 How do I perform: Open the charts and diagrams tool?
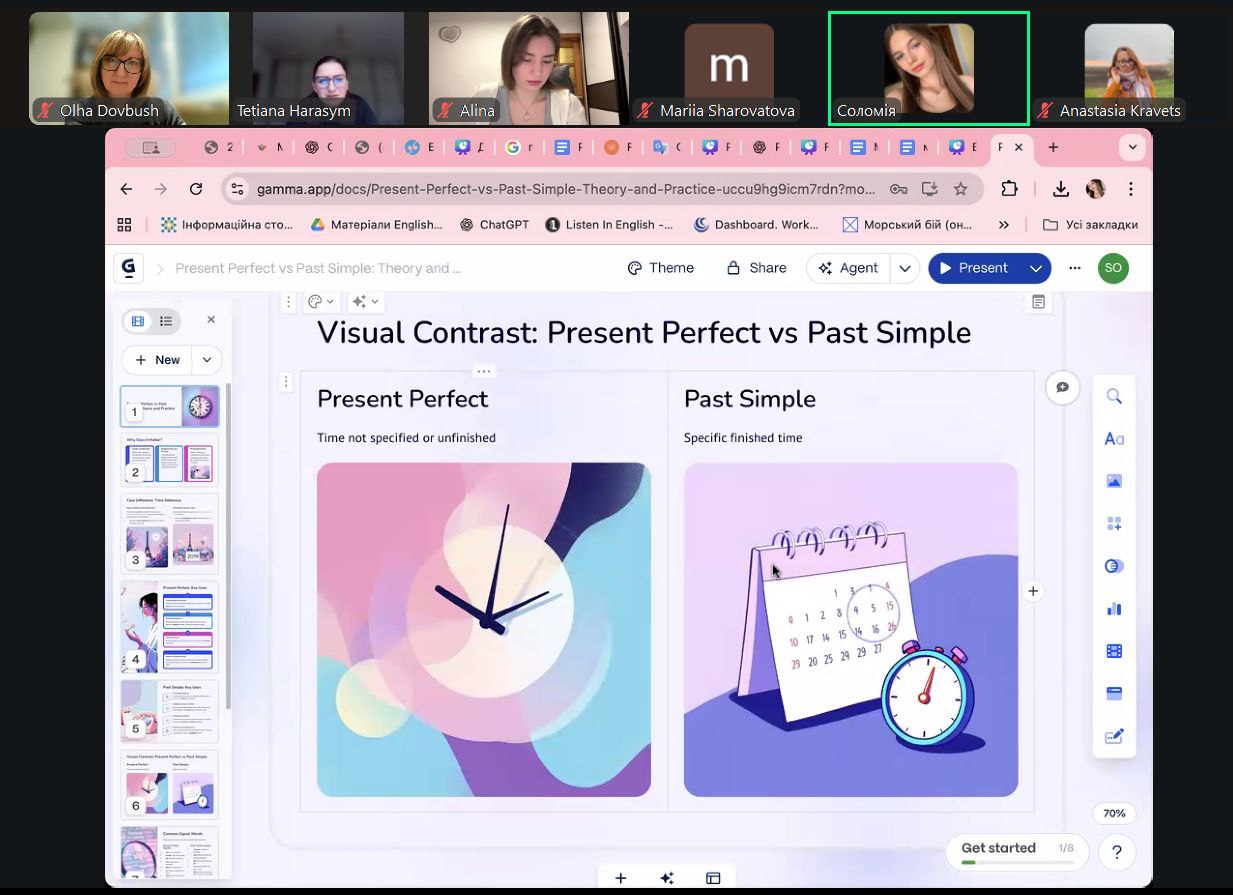1114,608
